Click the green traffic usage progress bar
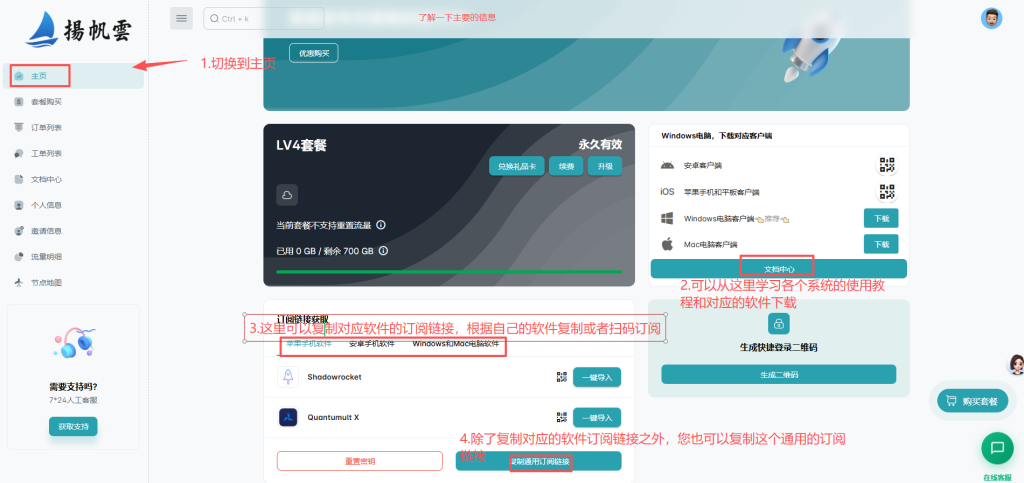The width and height of the screenshot is (1024, 483). tap(448, 271)
